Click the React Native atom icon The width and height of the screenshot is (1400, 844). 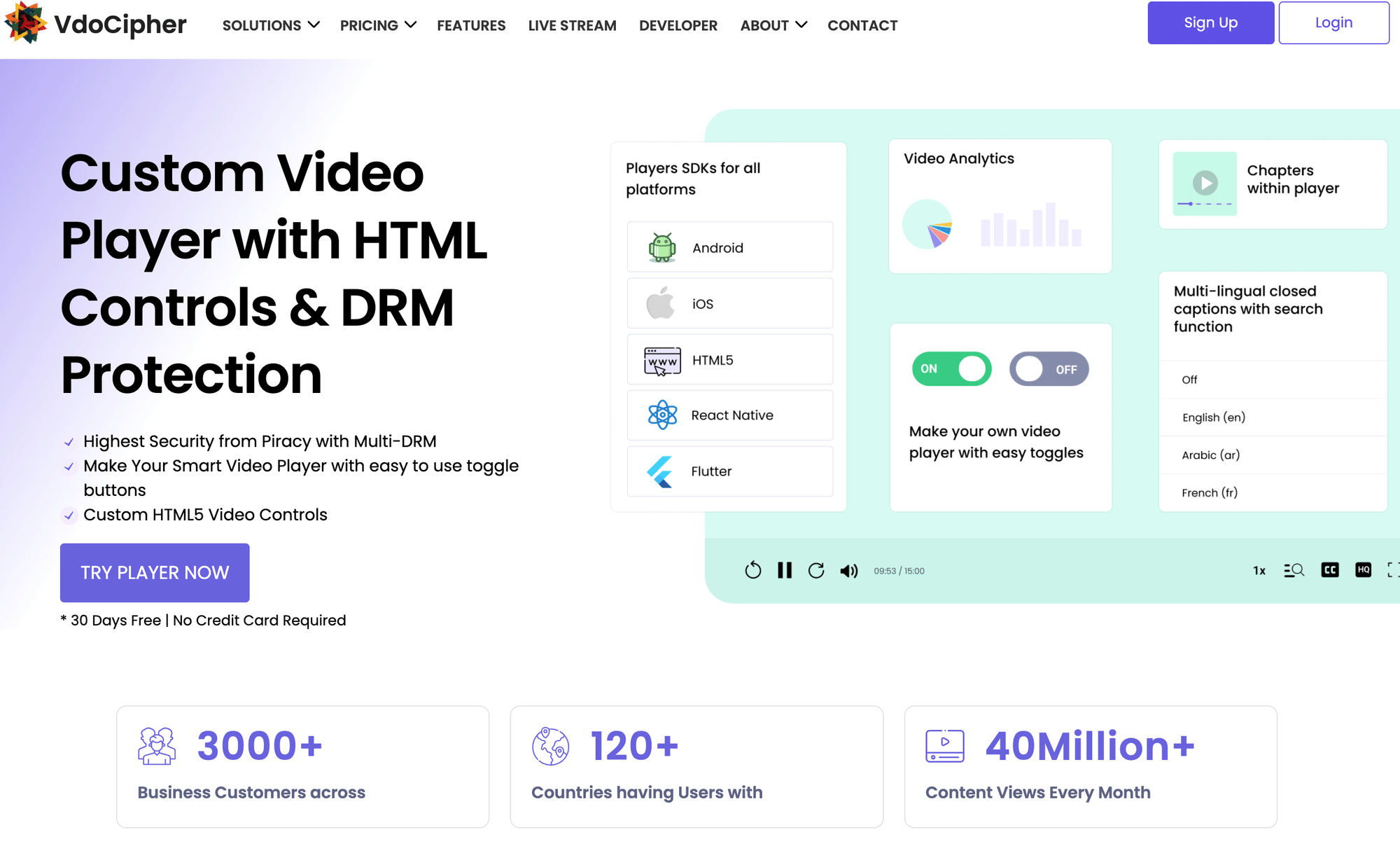662,415
